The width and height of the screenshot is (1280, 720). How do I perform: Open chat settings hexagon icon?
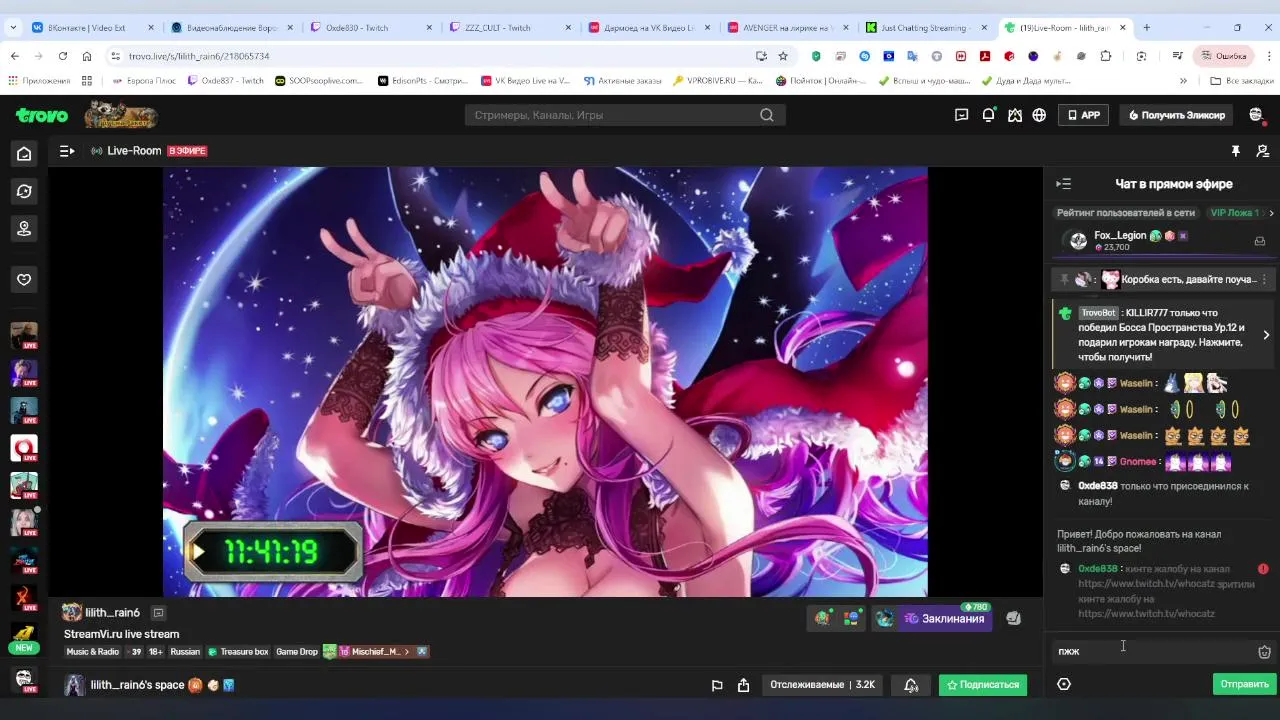pos(1064,684)
